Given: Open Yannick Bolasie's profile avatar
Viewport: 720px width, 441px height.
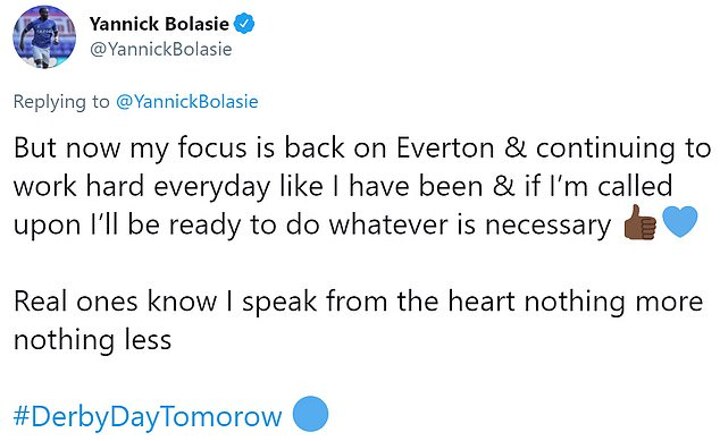Looking at the screenshot, I should click(x=44, y=35).
